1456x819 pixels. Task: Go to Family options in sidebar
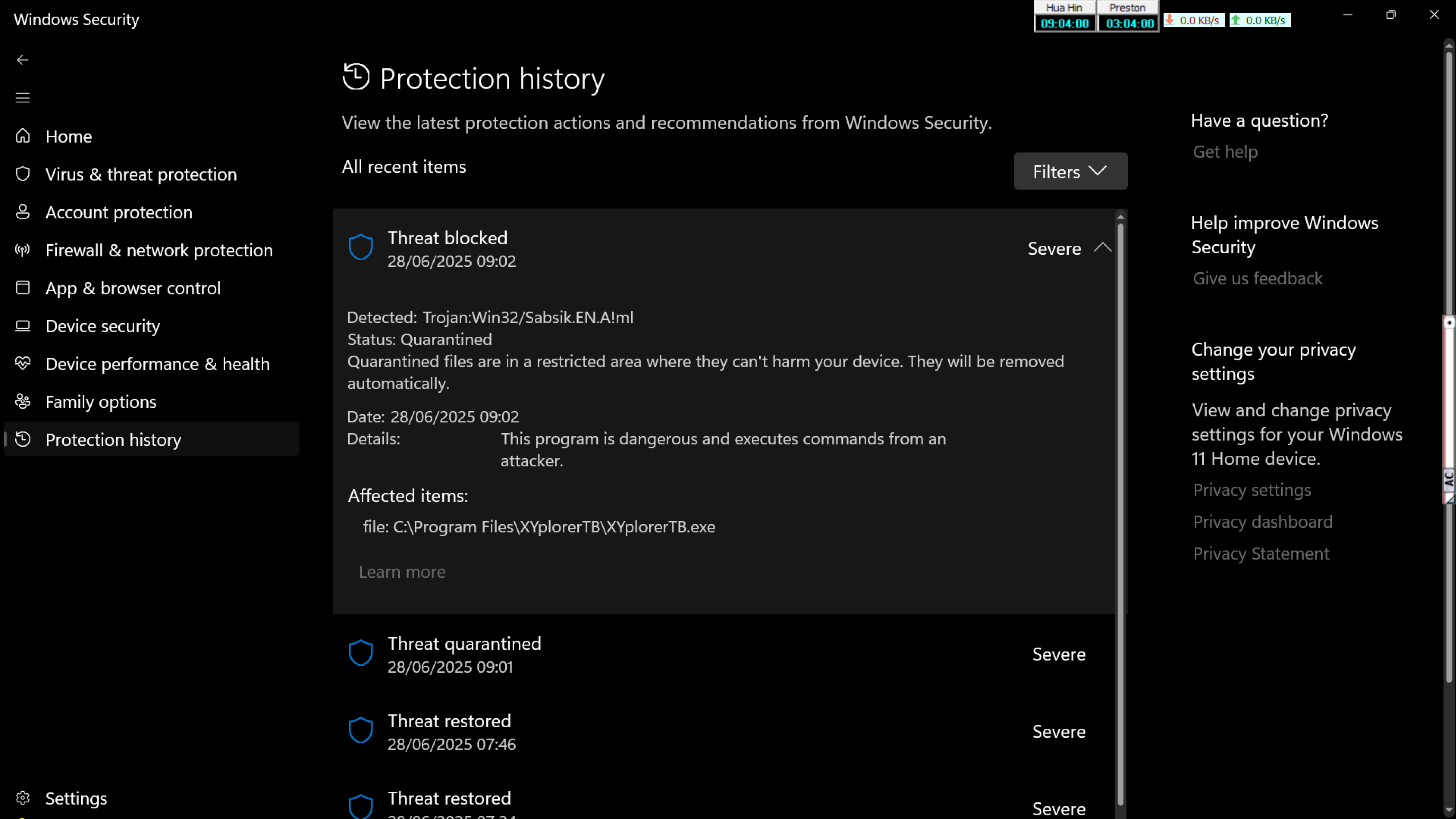[x=100, y=402]
